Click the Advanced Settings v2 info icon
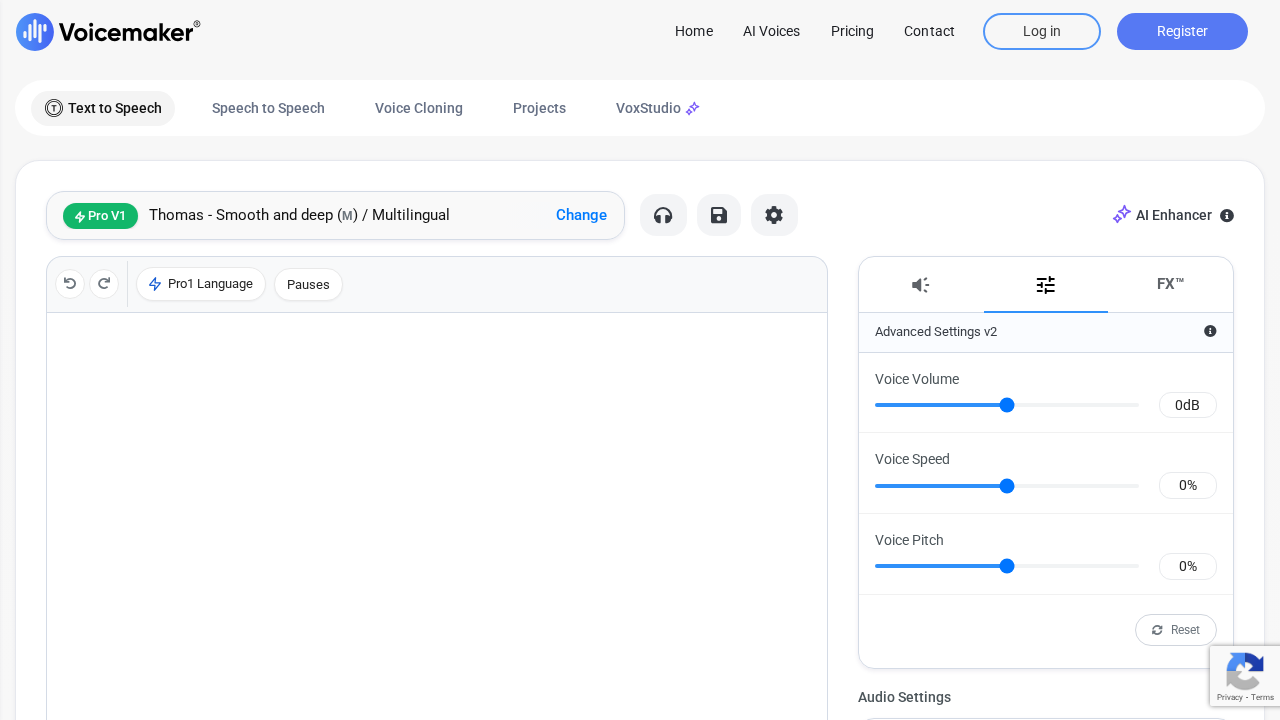 pyautogui.click(x=1210, y=331)
